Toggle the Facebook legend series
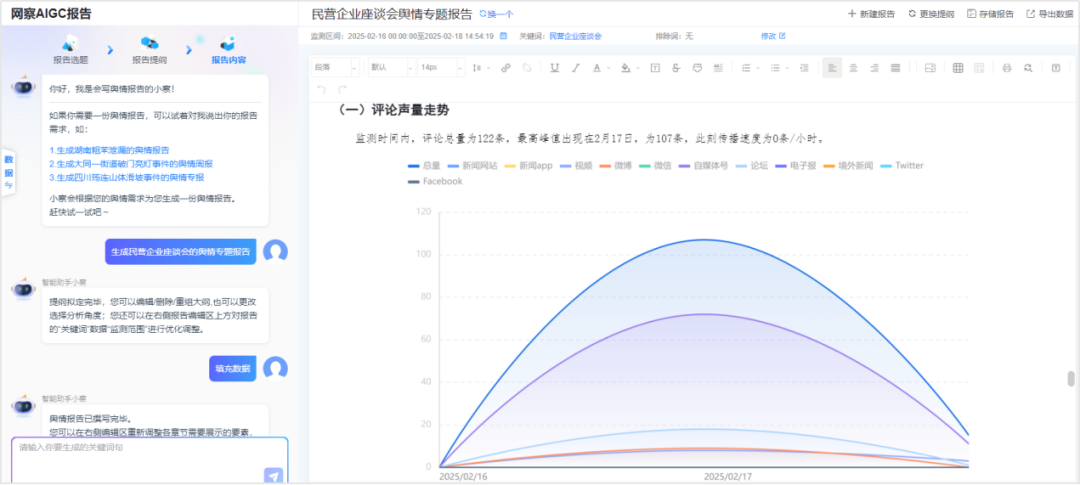Screen dimensions: 1080x485 (435, 181)
